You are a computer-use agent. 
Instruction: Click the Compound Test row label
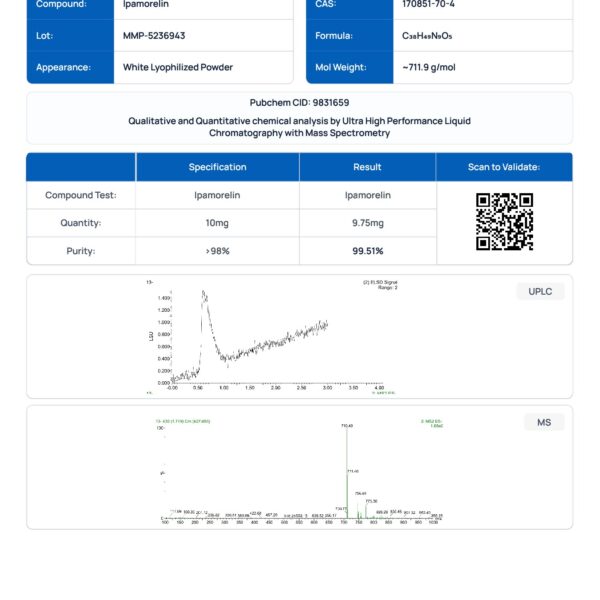[x=81, y=195]
